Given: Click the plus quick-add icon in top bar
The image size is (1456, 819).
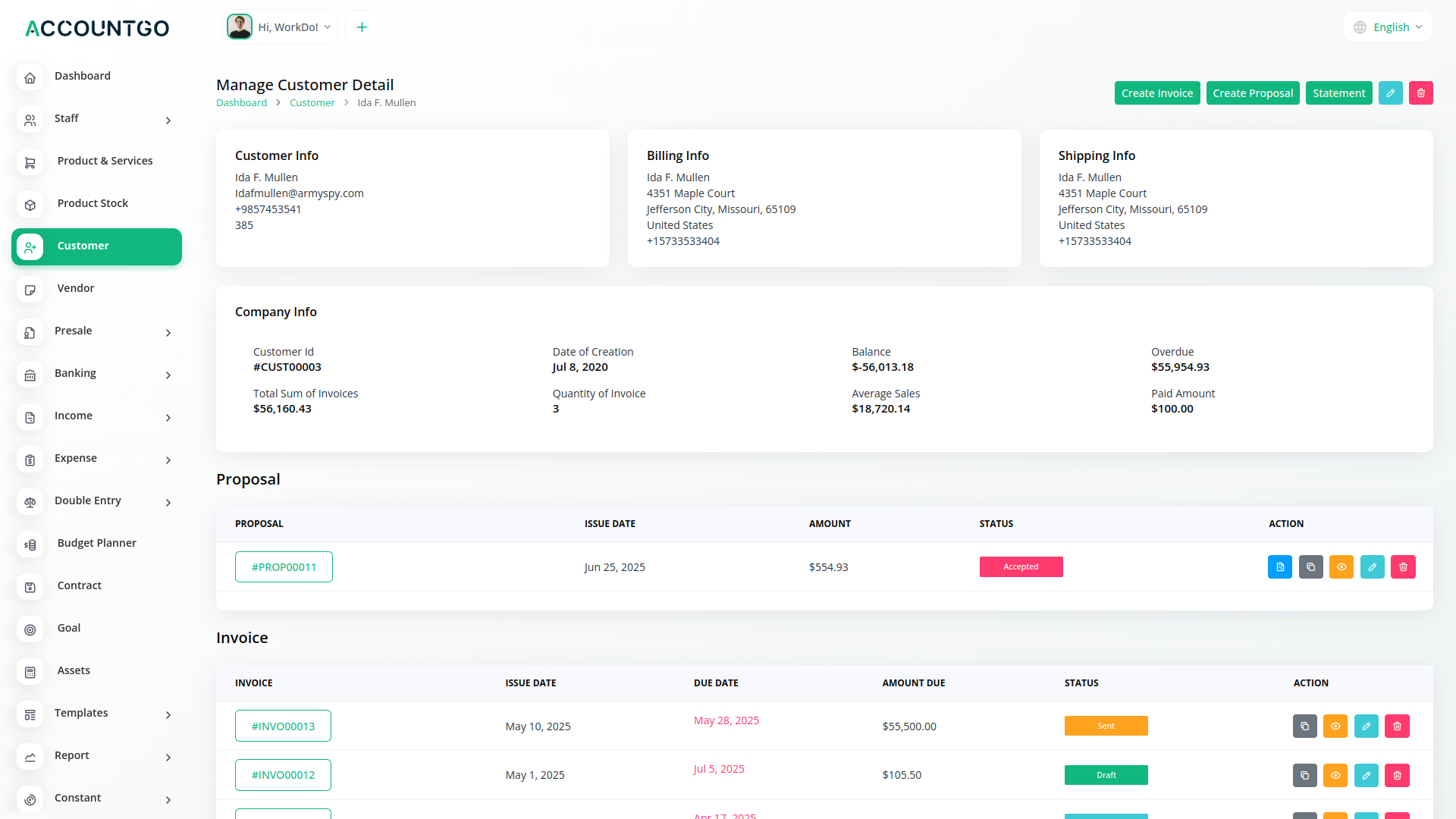Looking at the screenshot, I should (362, 27).
